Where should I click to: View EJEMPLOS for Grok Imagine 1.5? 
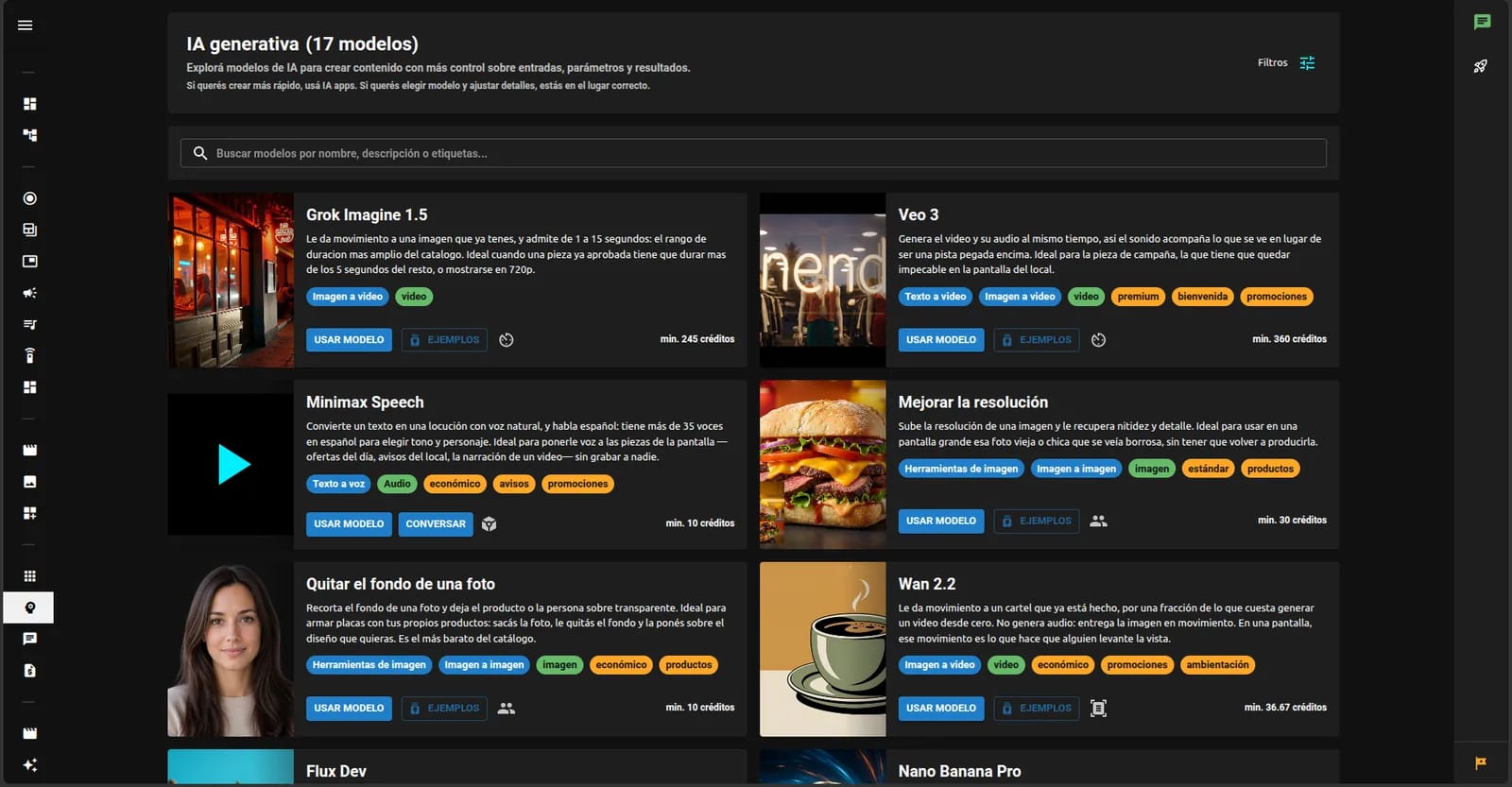coord(444,340)
